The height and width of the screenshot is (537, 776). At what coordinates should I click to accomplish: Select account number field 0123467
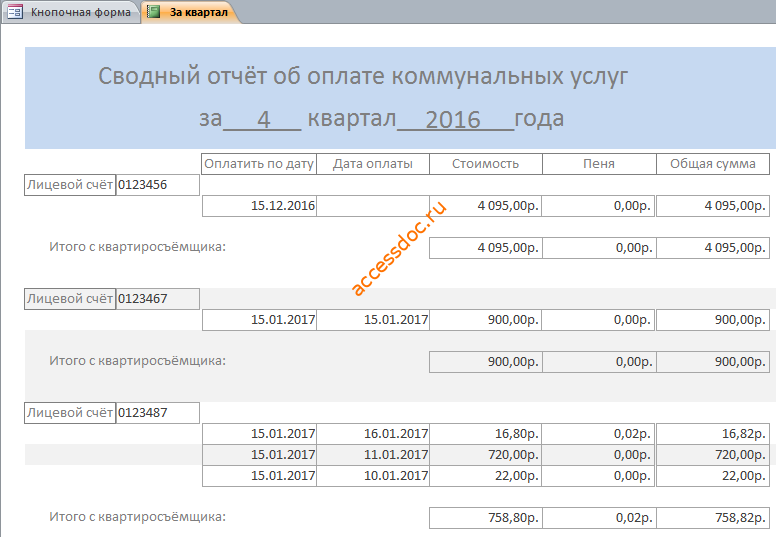(157, 299)
